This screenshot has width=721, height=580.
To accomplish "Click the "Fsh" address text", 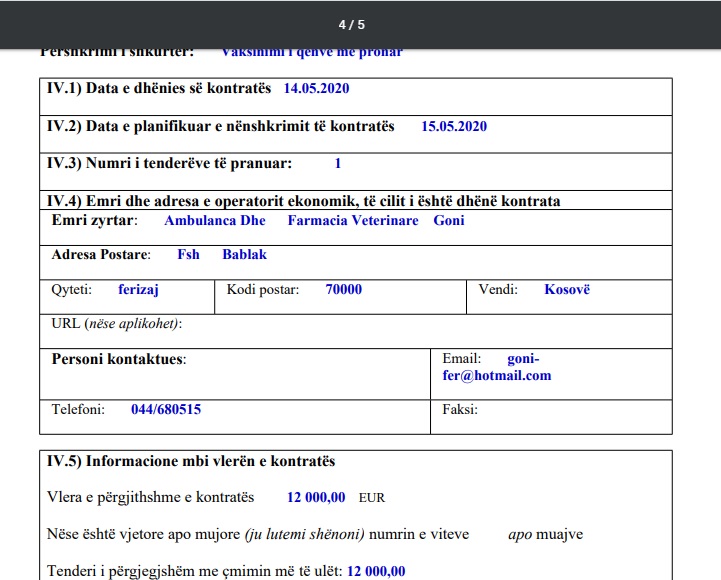I will 189,254.
